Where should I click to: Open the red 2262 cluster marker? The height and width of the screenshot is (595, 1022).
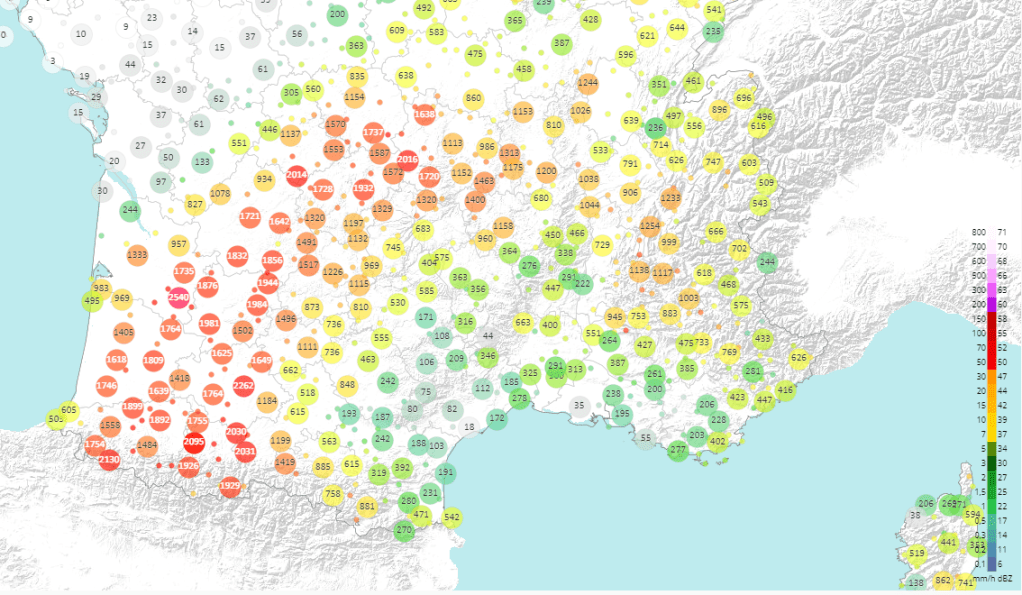click(243, 385)
